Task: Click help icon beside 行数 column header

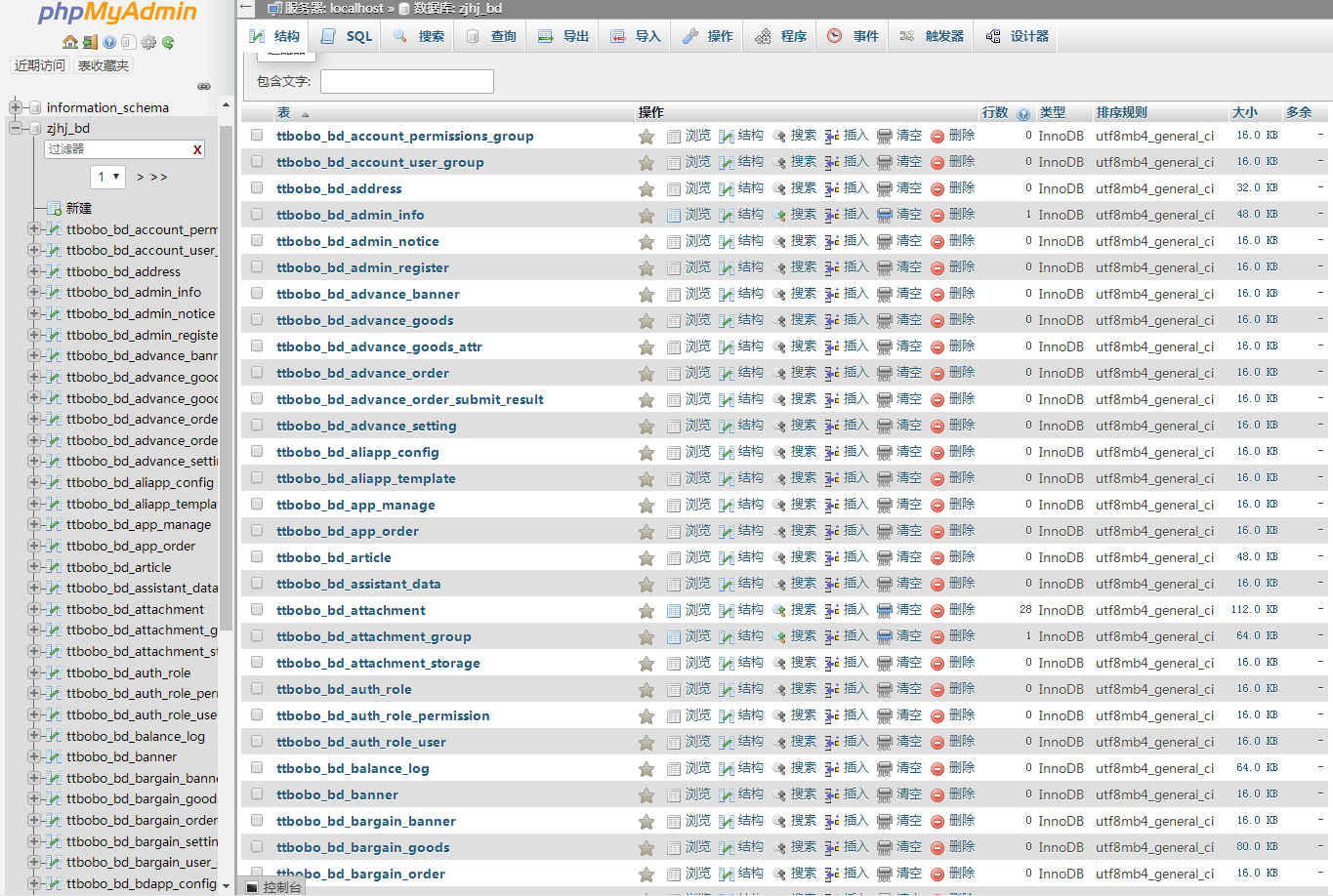Action: click(1023, 113)
